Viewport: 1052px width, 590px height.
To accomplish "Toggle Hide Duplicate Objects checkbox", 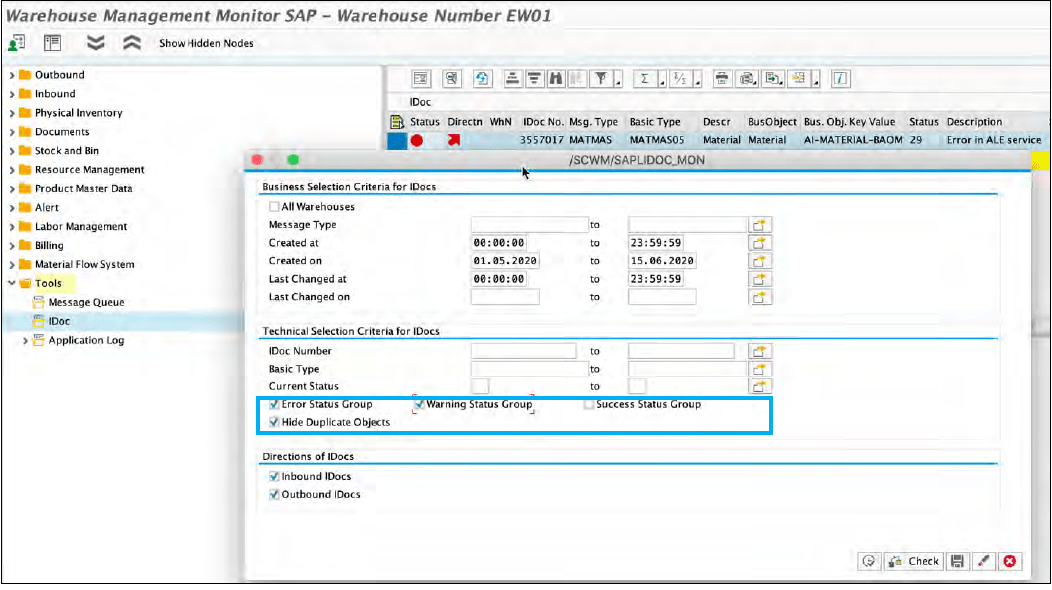I will 274,422.
